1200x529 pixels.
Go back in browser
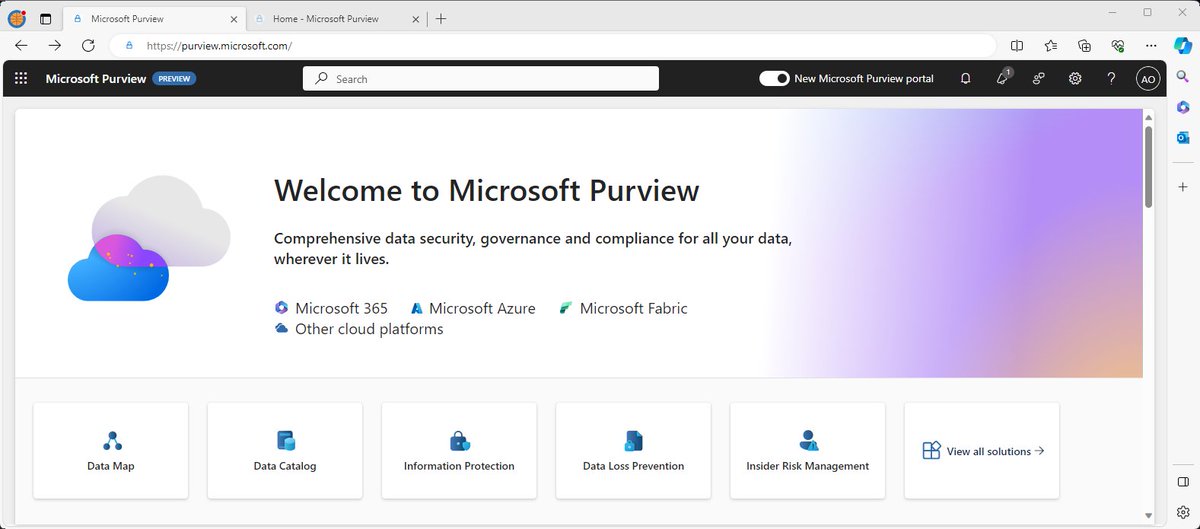(21, 45)
